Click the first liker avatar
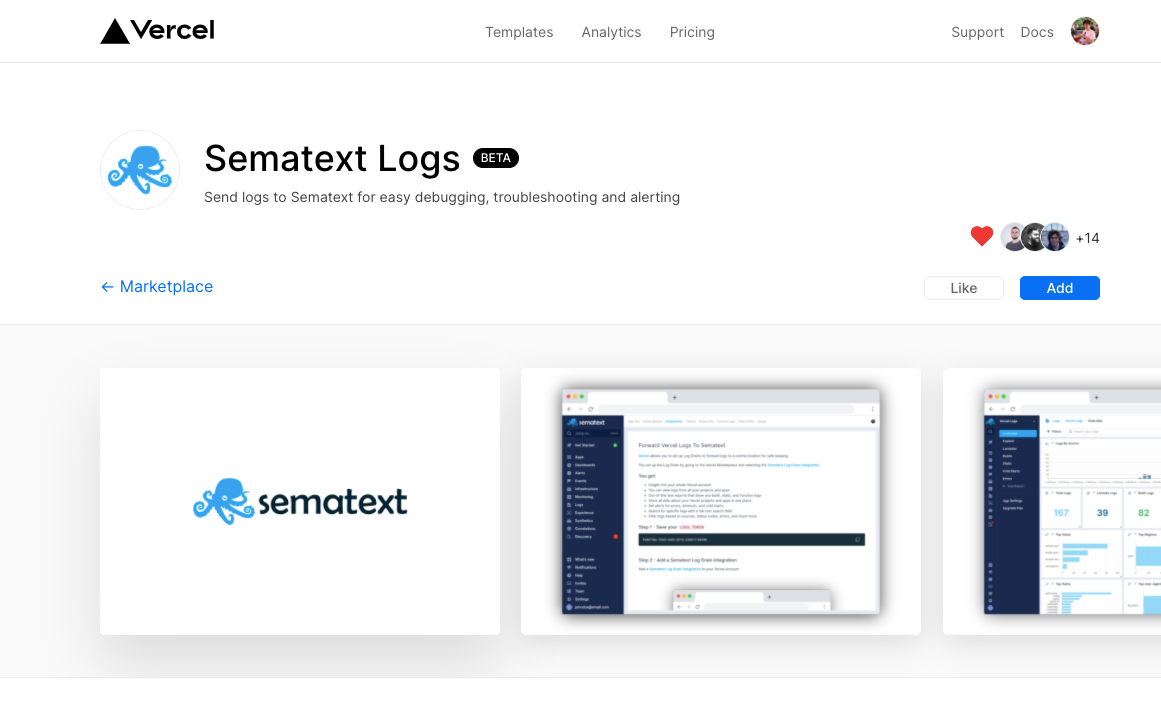Screen dimensions: 1161x703 pos(1013,237)
